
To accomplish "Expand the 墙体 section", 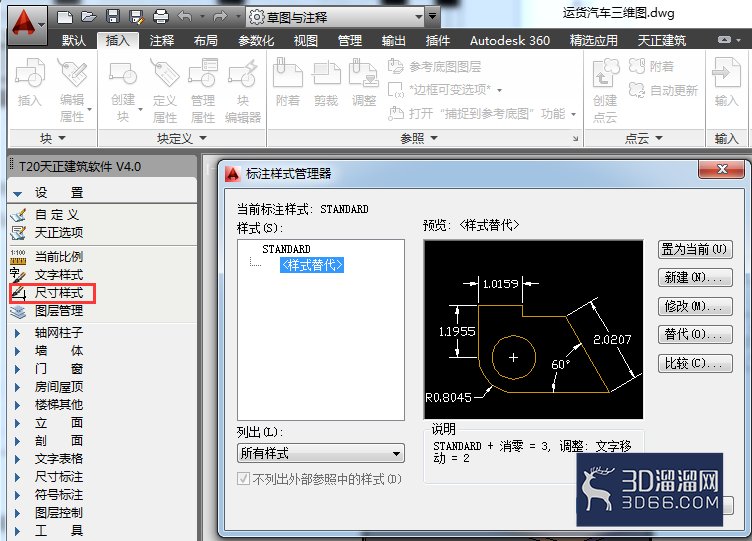I will [18, 351].
